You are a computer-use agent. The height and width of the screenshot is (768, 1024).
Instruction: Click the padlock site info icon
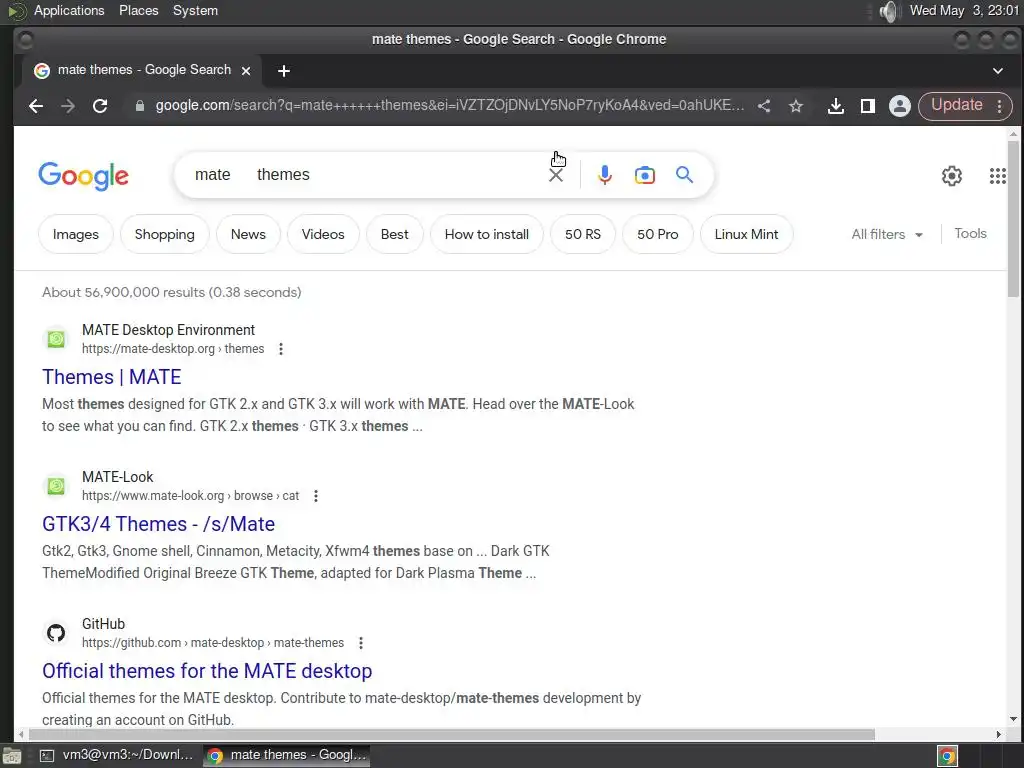coord(139,106)
